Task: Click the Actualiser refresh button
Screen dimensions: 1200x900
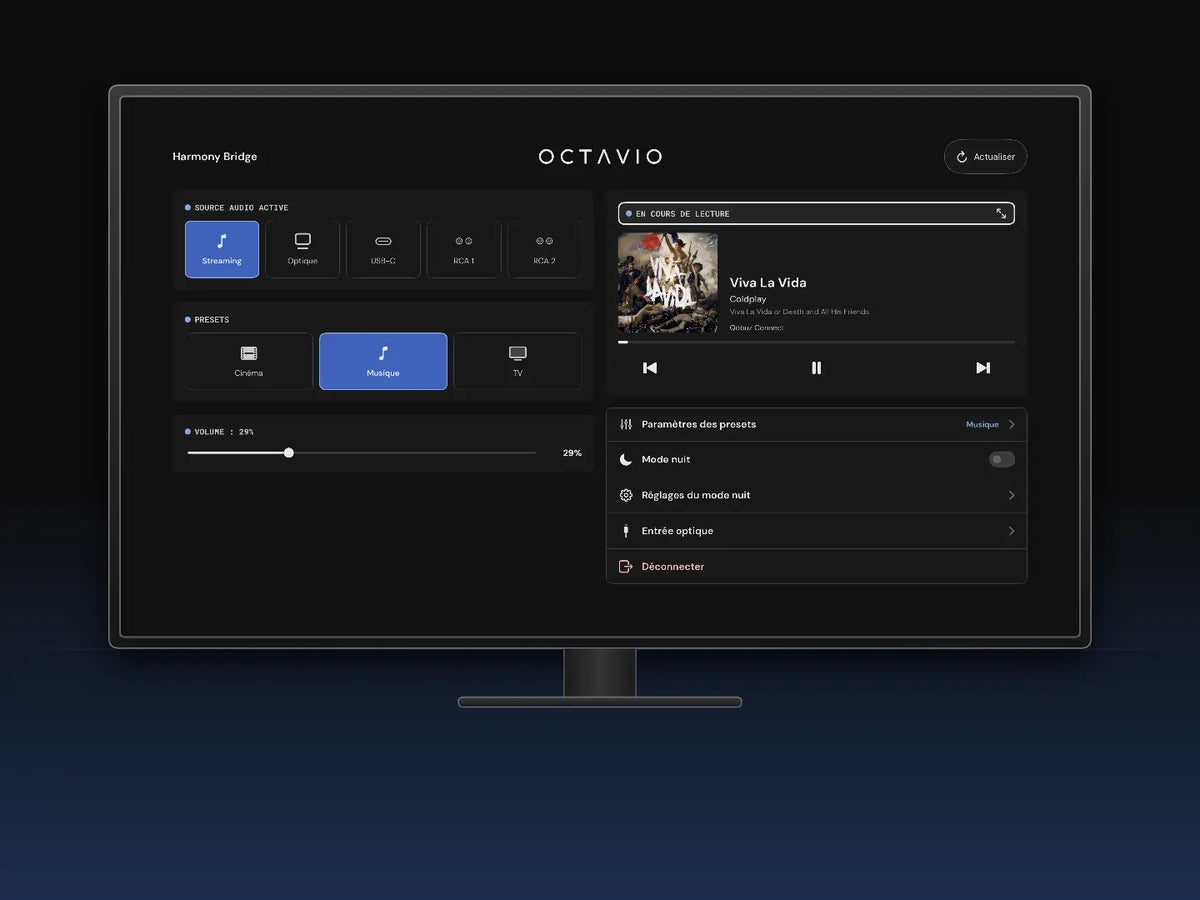Action: pos(985,157)
